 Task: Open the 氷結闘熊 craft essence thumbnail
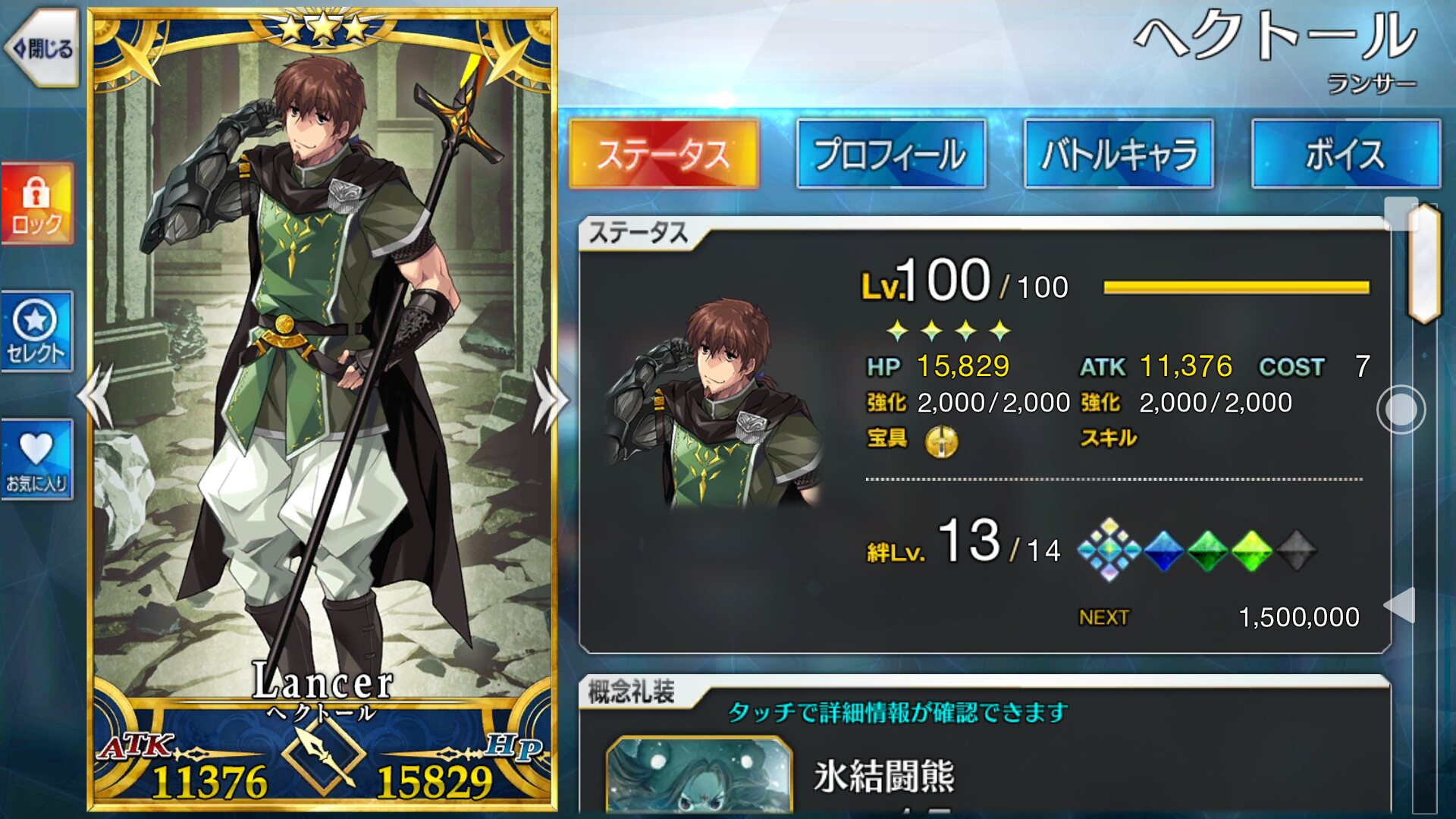[x=699, y=777]
